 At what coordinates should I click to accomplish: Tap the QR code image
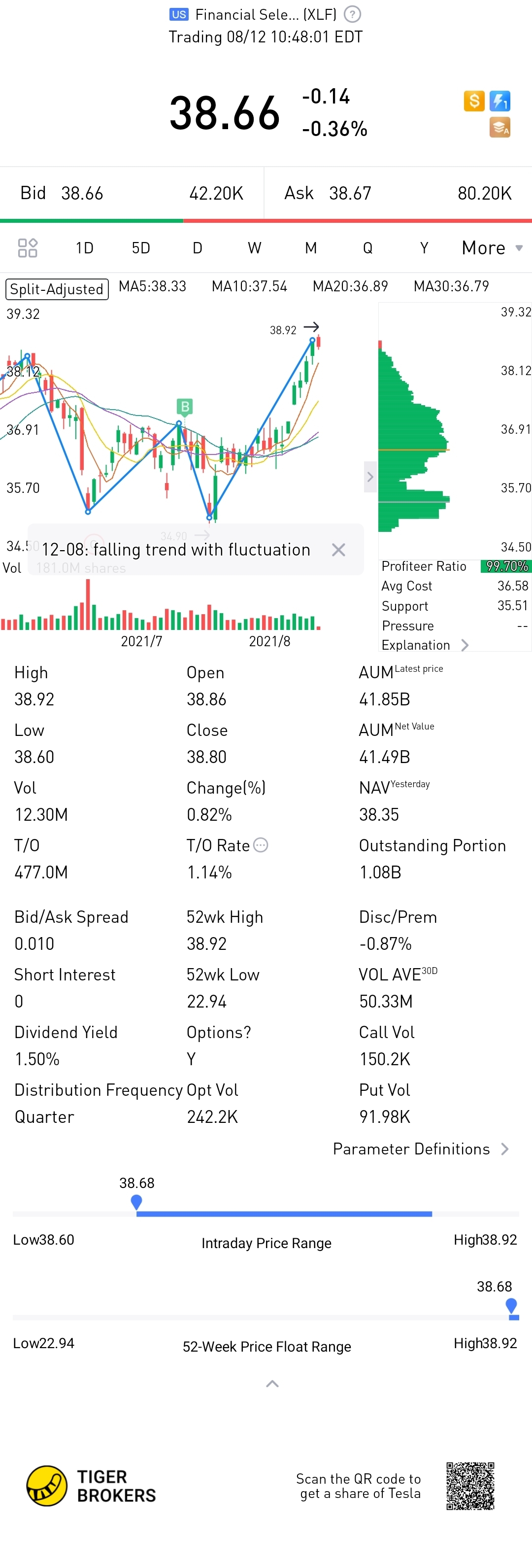470,1486
